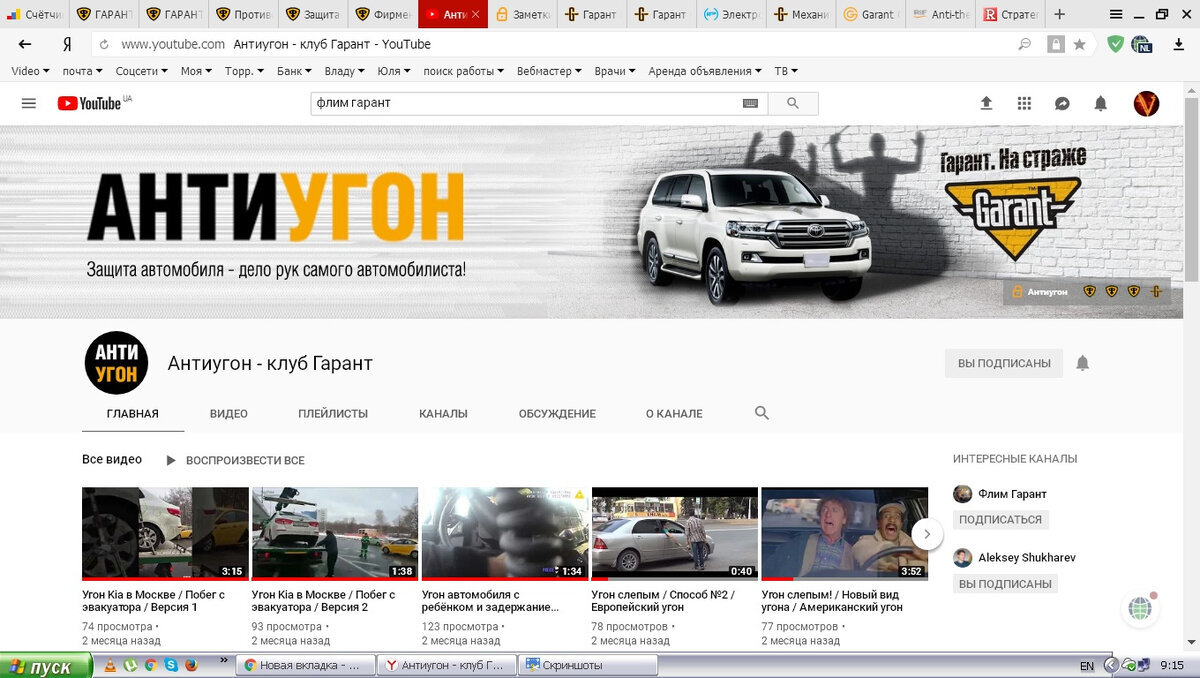Expand the Моя bookmarks folder
The width and height of the screenshot is (1200, 678).
pyautogui.click(x=196, y=71)
